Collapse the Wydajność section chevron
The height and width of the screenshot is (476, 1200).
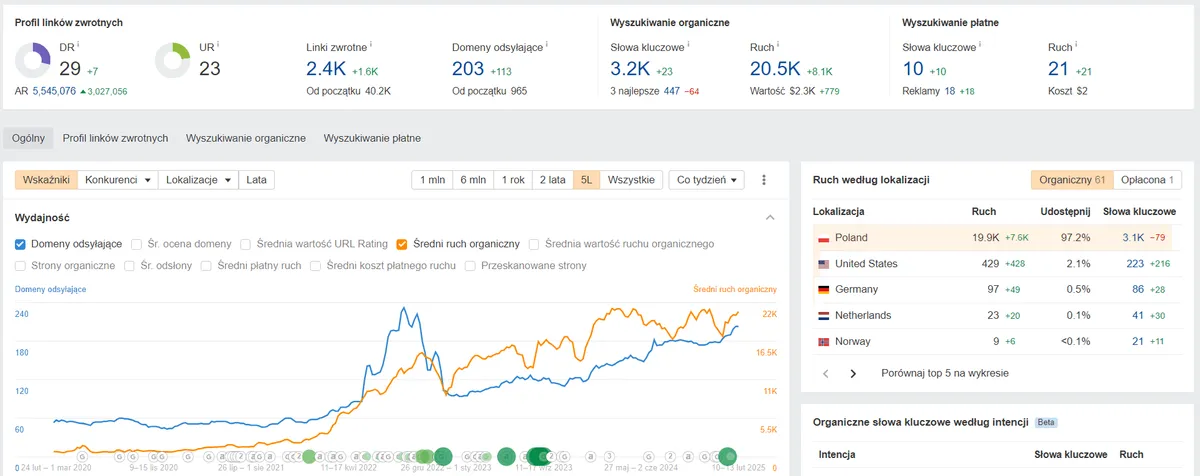coord(770,218)
